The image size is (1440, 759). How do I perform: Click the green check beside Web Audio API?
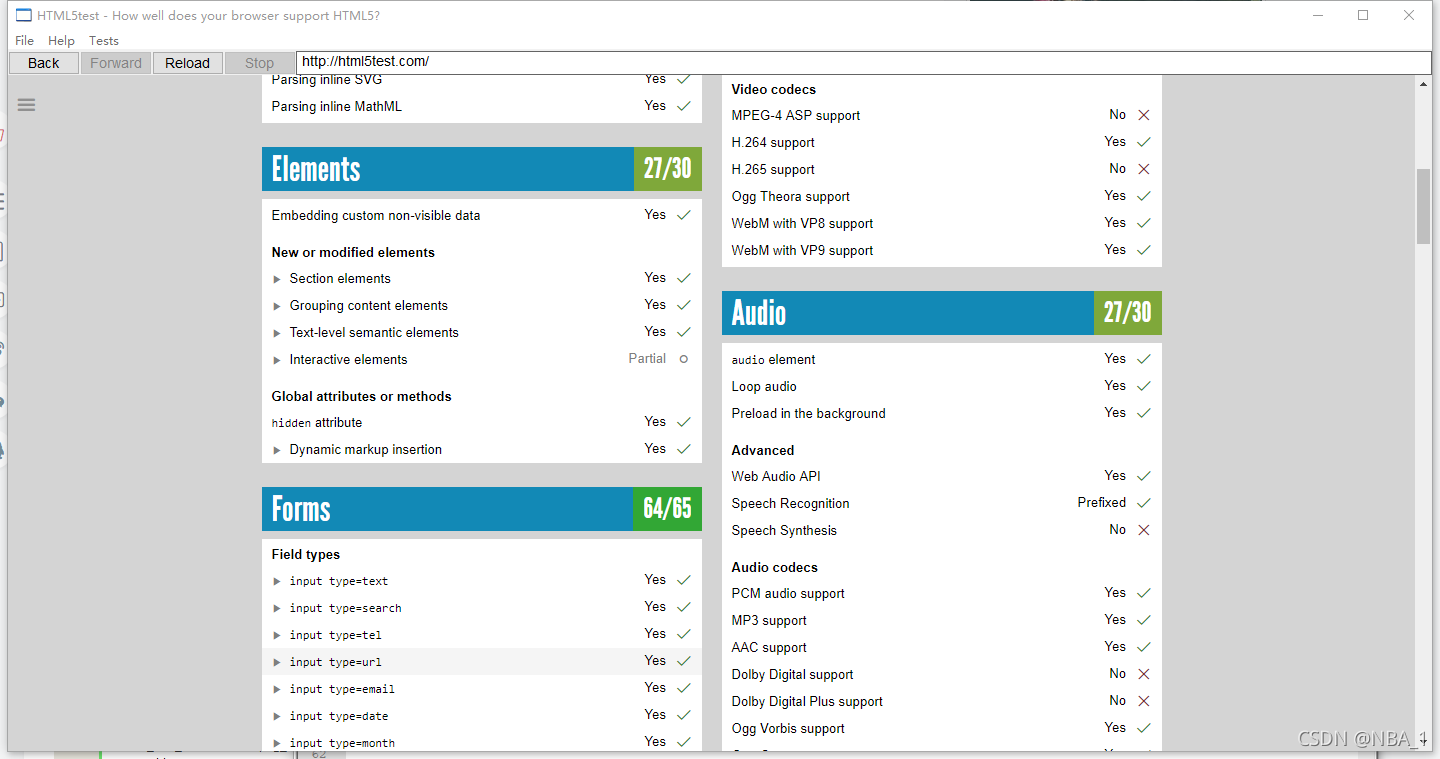coord(1144,476)
